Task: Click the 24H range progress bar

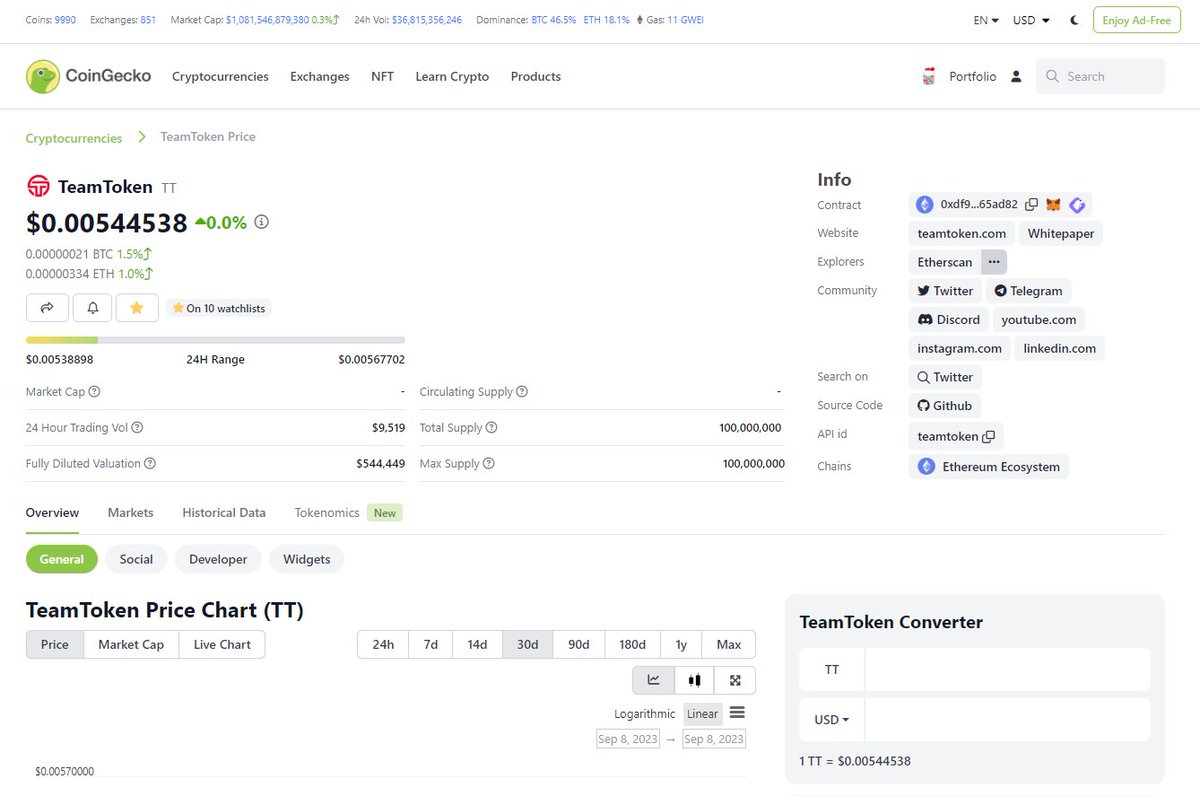Action: coord(215,340)
